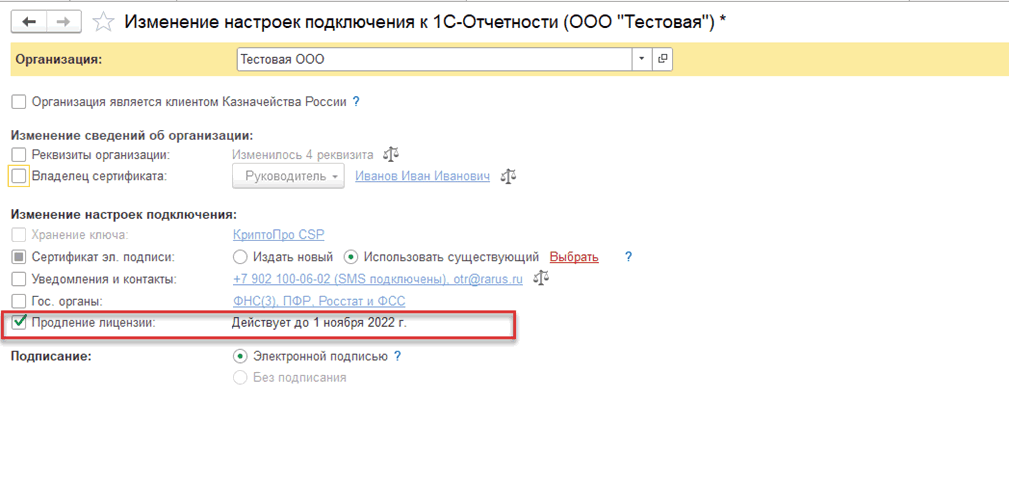Select Использовать существующий radio option
The width and height of the screenshot is (1009, 479).
click(x=351, y=258)
